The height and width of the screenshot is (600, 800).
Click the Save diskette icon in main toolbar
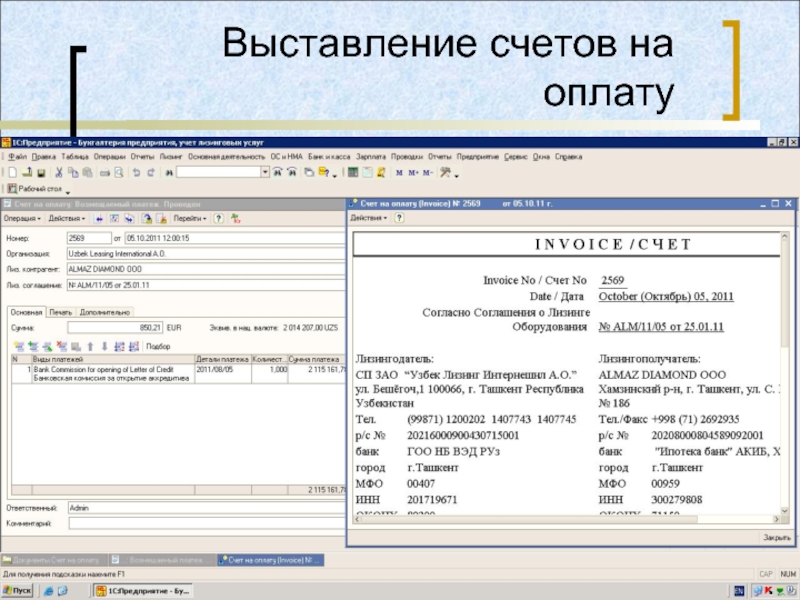(x=41, y=172)
